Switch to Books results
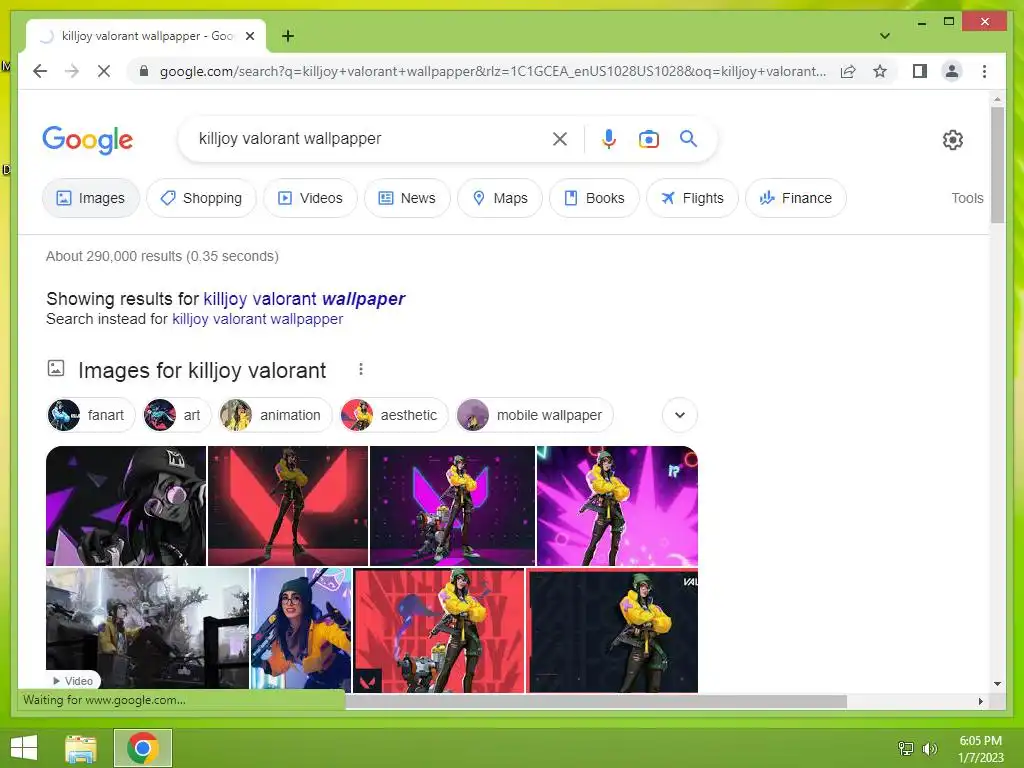The width and height of the screenshot is (1024, 768). (594, 198)
